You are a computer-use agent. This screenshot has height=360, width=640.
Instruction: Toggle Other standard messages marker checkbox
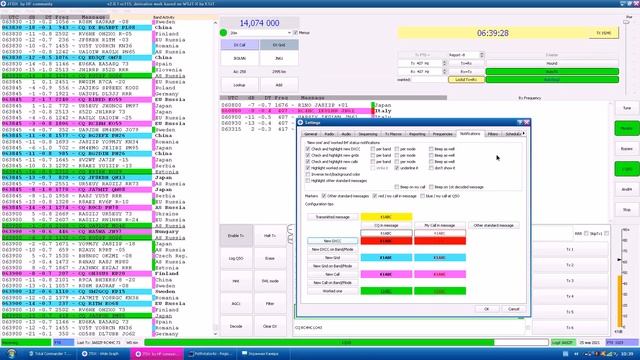point(324,196)
